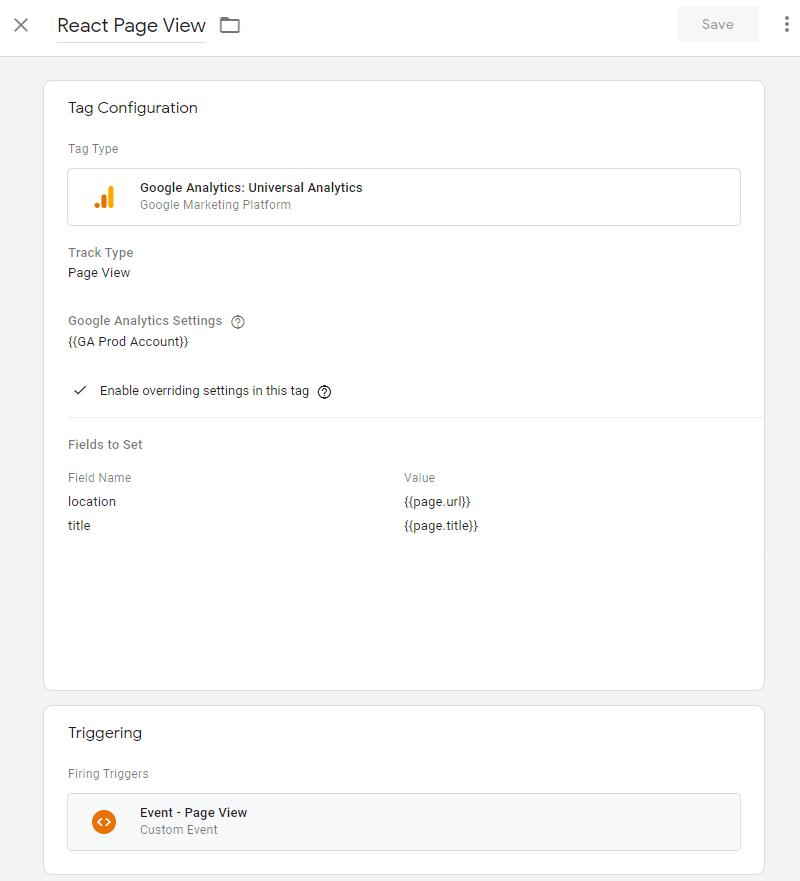Open the three-dot overflow menu
Screen dimensions: 800x881
pos(787,24)
